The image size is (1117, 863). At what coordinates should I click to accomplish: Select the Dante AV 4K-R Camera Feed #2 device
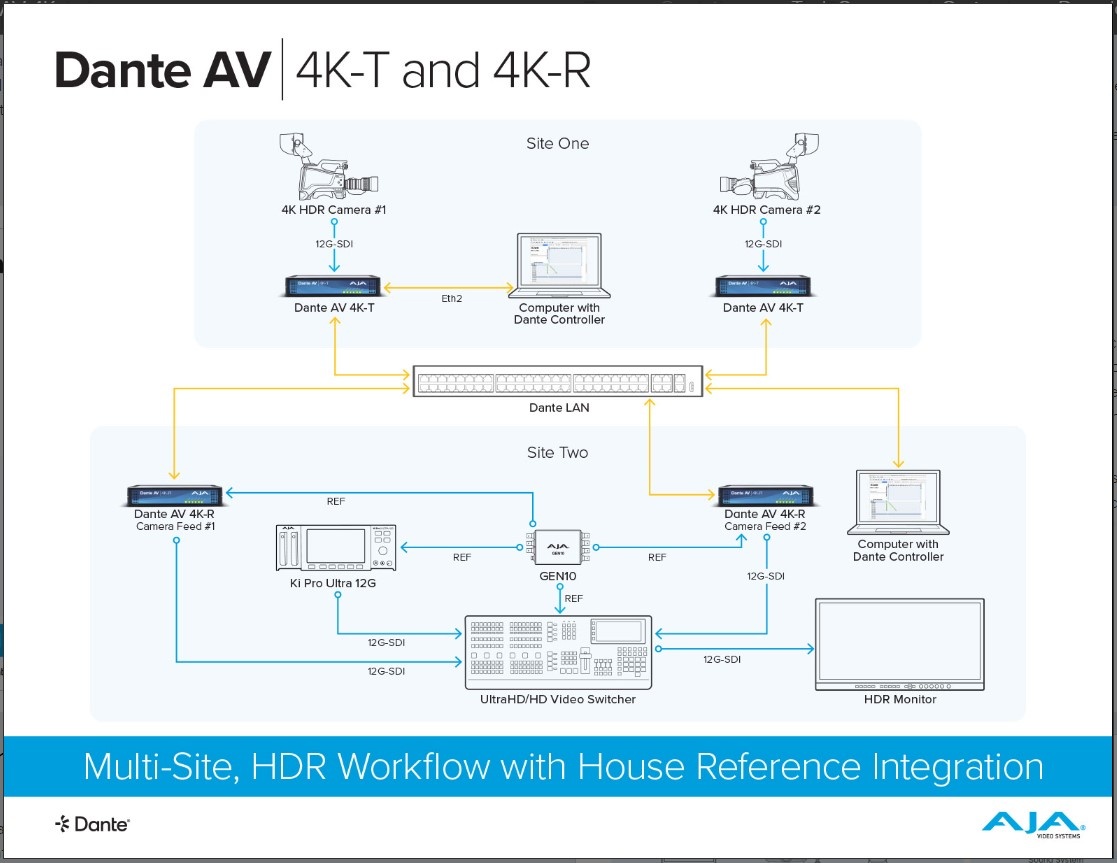click(766, 495)
